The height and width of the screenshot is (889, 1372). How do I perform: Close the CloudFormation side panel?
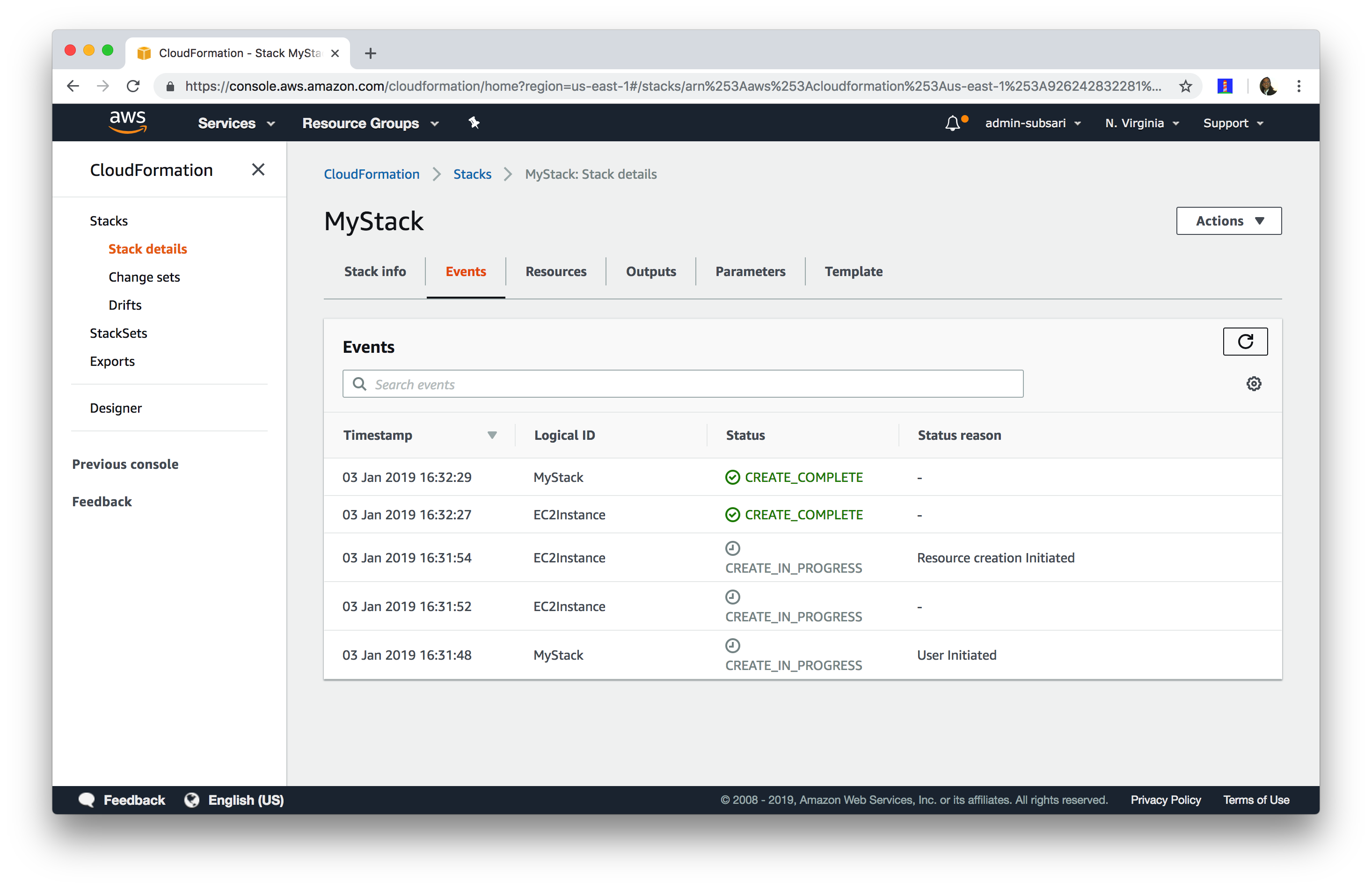[258, 169]
